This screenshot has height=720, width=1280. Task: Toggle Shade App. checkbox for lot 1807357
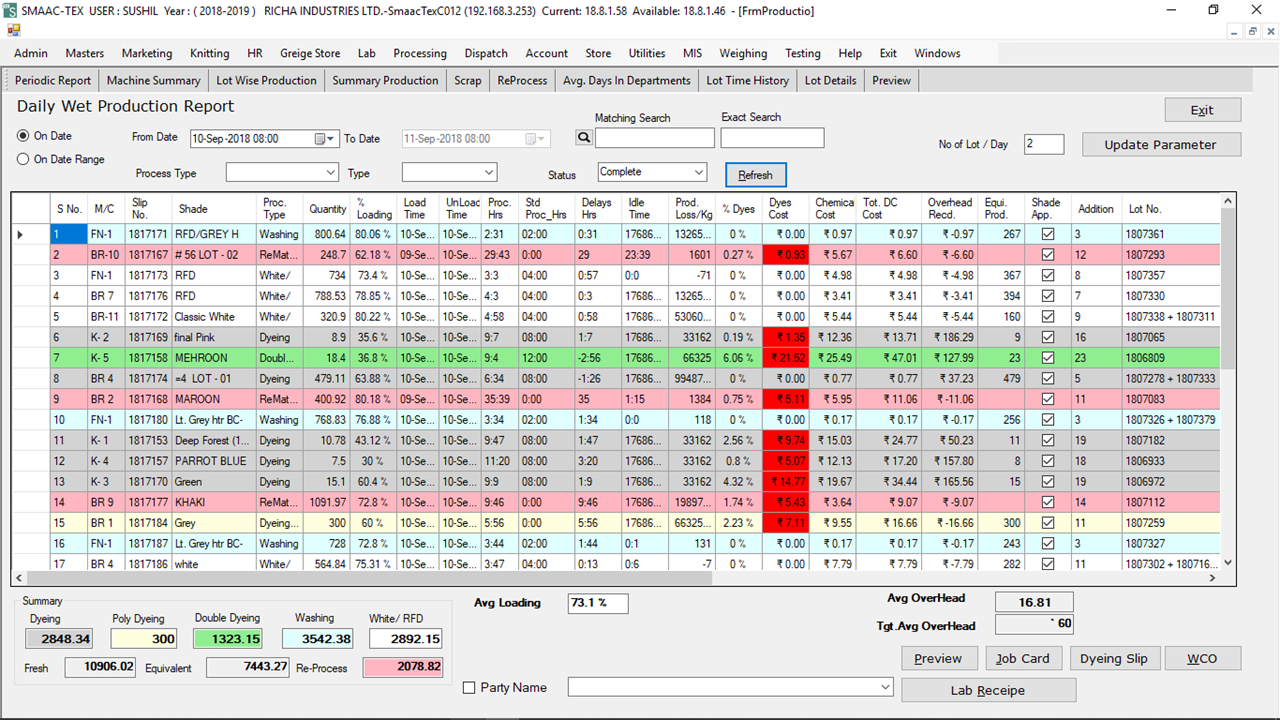click(1047, 275)
